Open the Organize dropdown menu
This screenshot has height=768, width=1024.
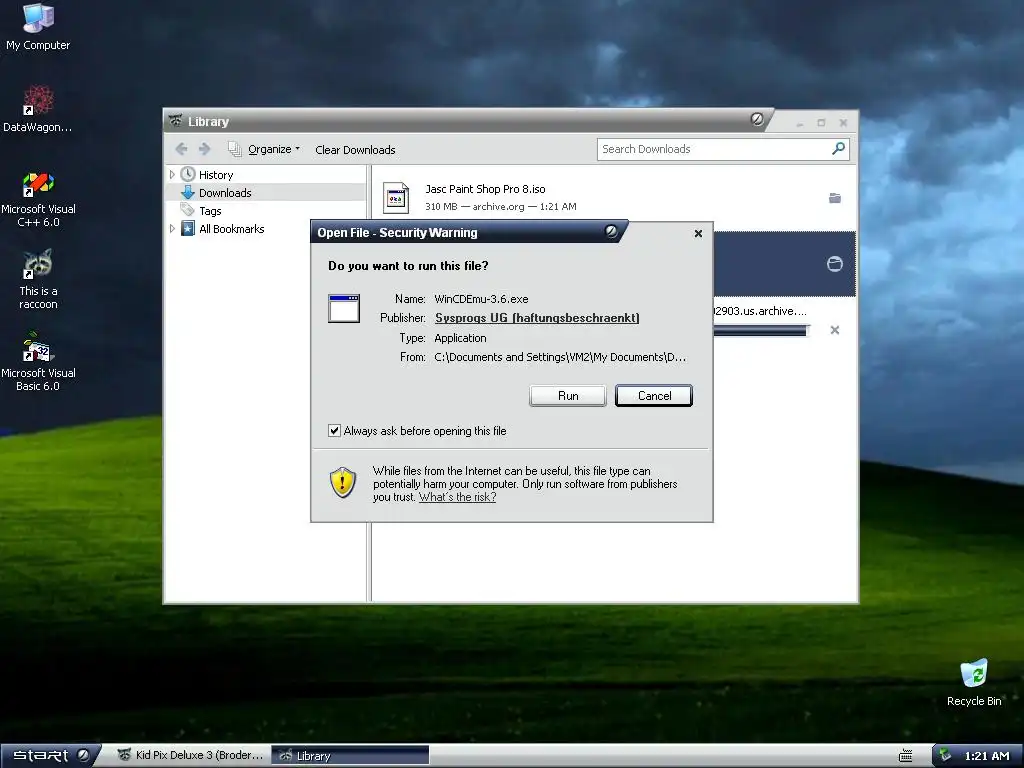[x=264, y=149]
